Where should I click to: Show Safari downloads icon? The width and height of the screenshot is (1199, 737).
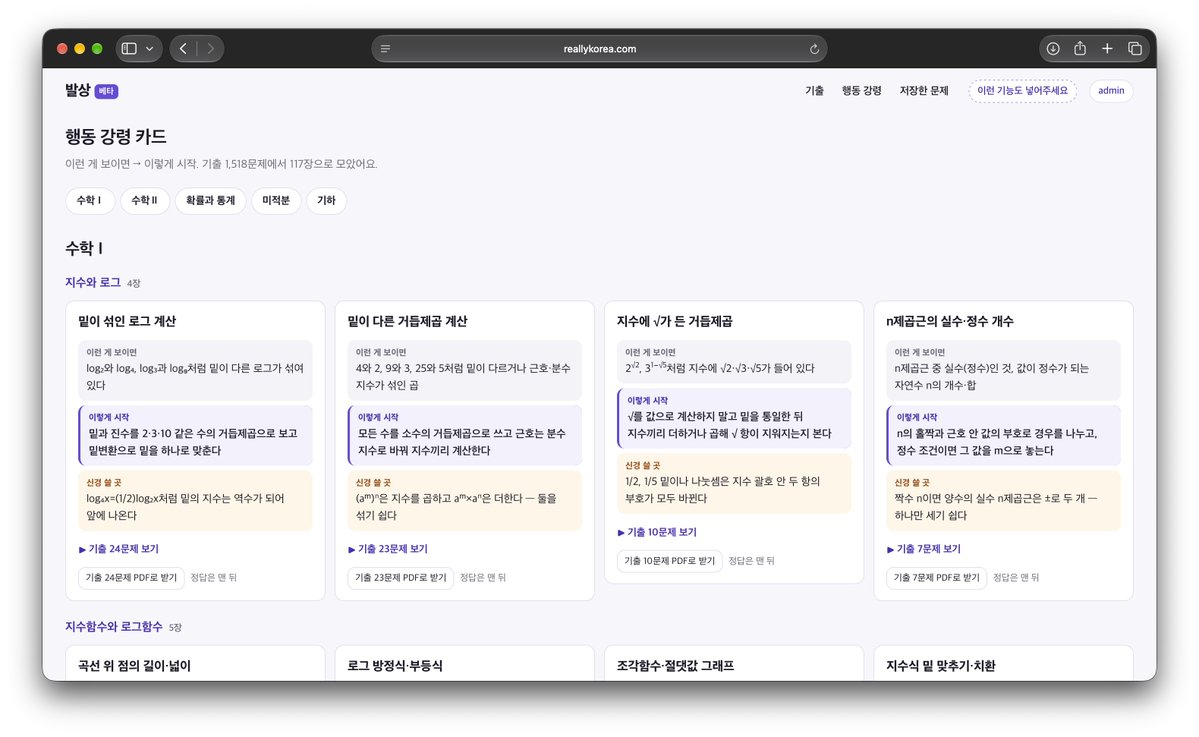click(1053, 49)
